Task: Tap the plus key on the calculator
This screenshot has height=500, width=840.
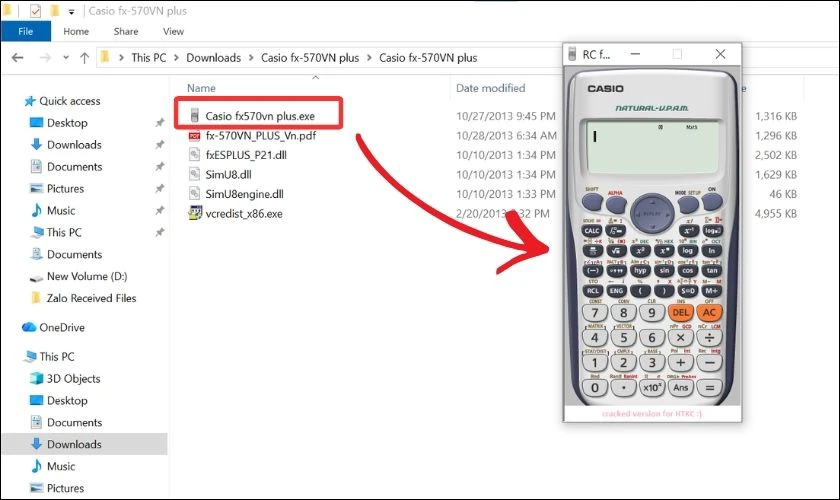Action: (680, 363)
